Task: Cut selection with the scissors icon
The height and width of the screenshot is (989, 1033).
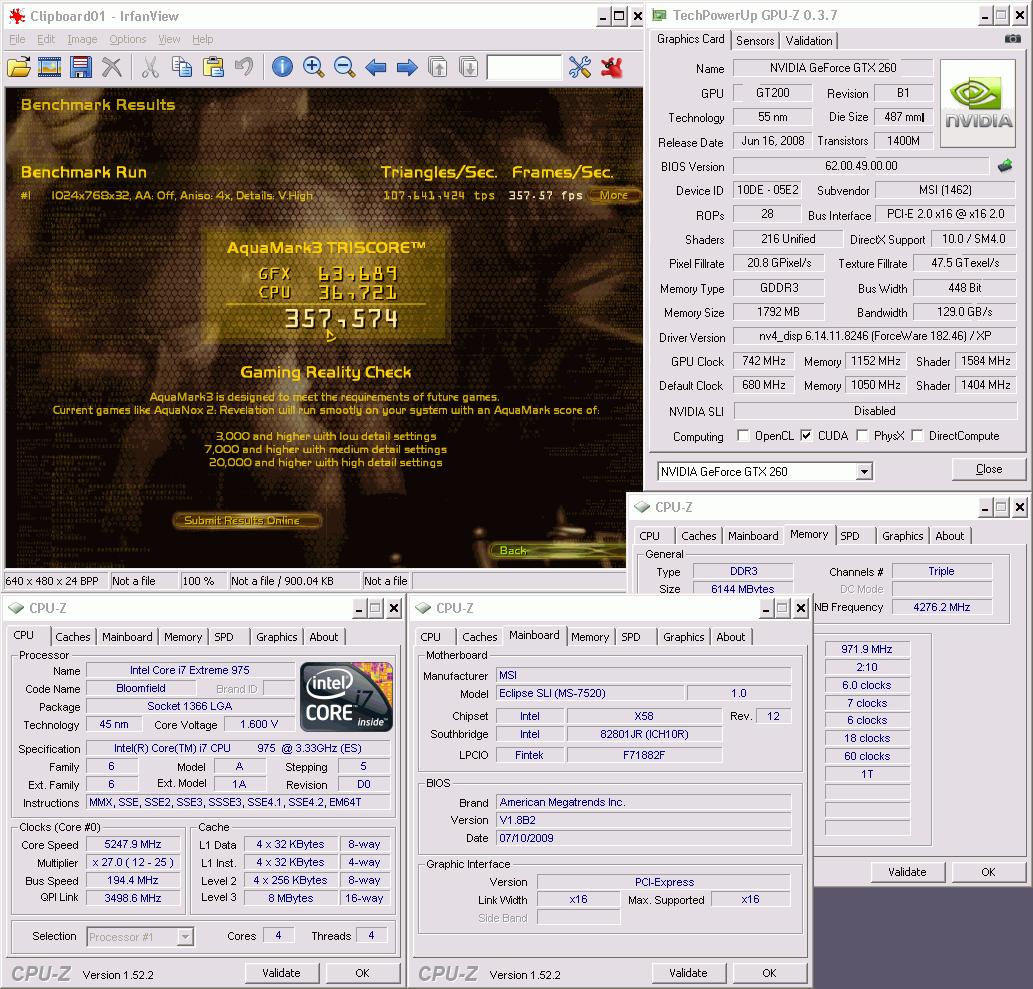Action: pos(150,67)
